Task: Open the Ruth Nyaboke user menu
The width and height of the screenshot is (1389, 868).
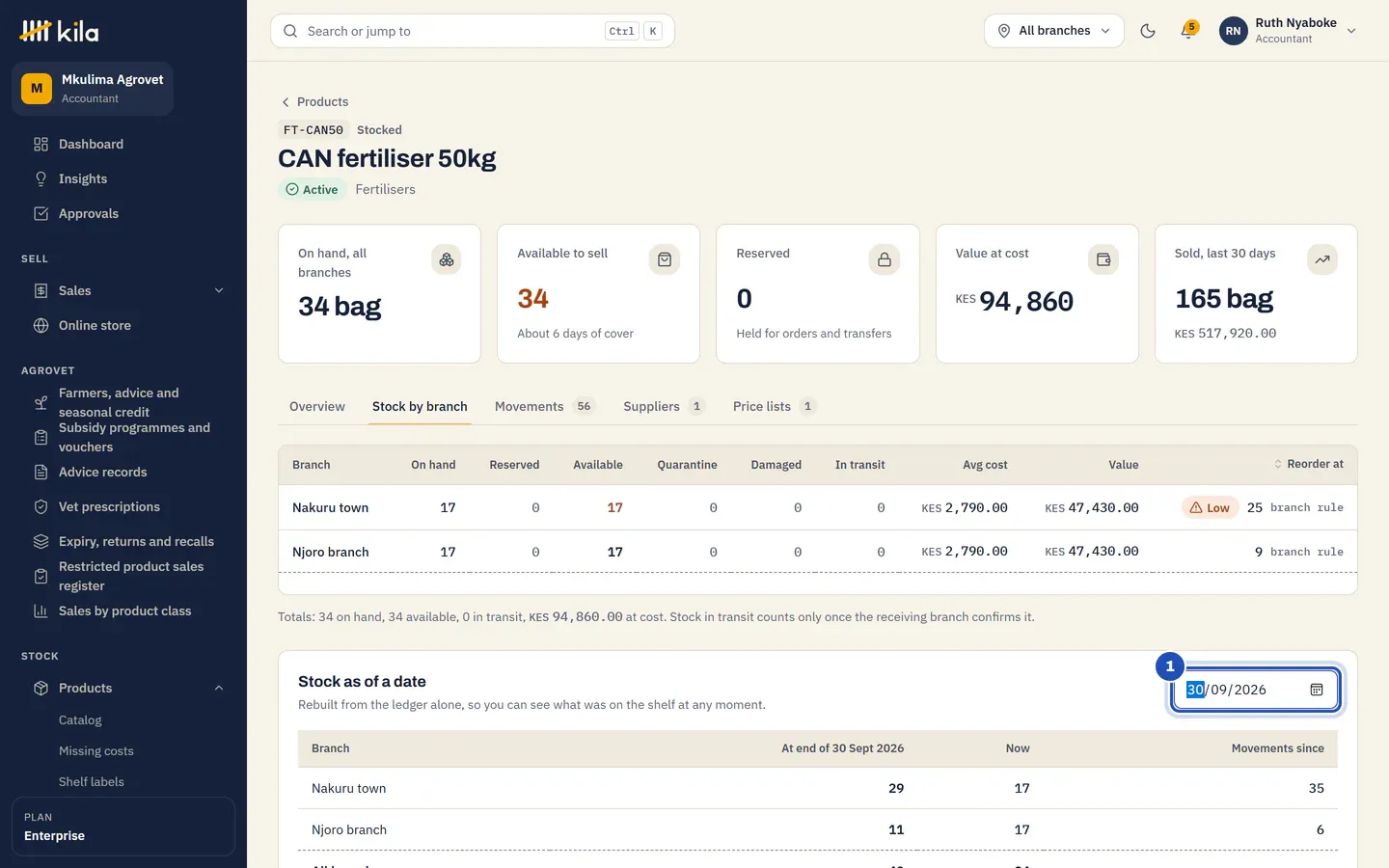Action: coord(1289,31)
